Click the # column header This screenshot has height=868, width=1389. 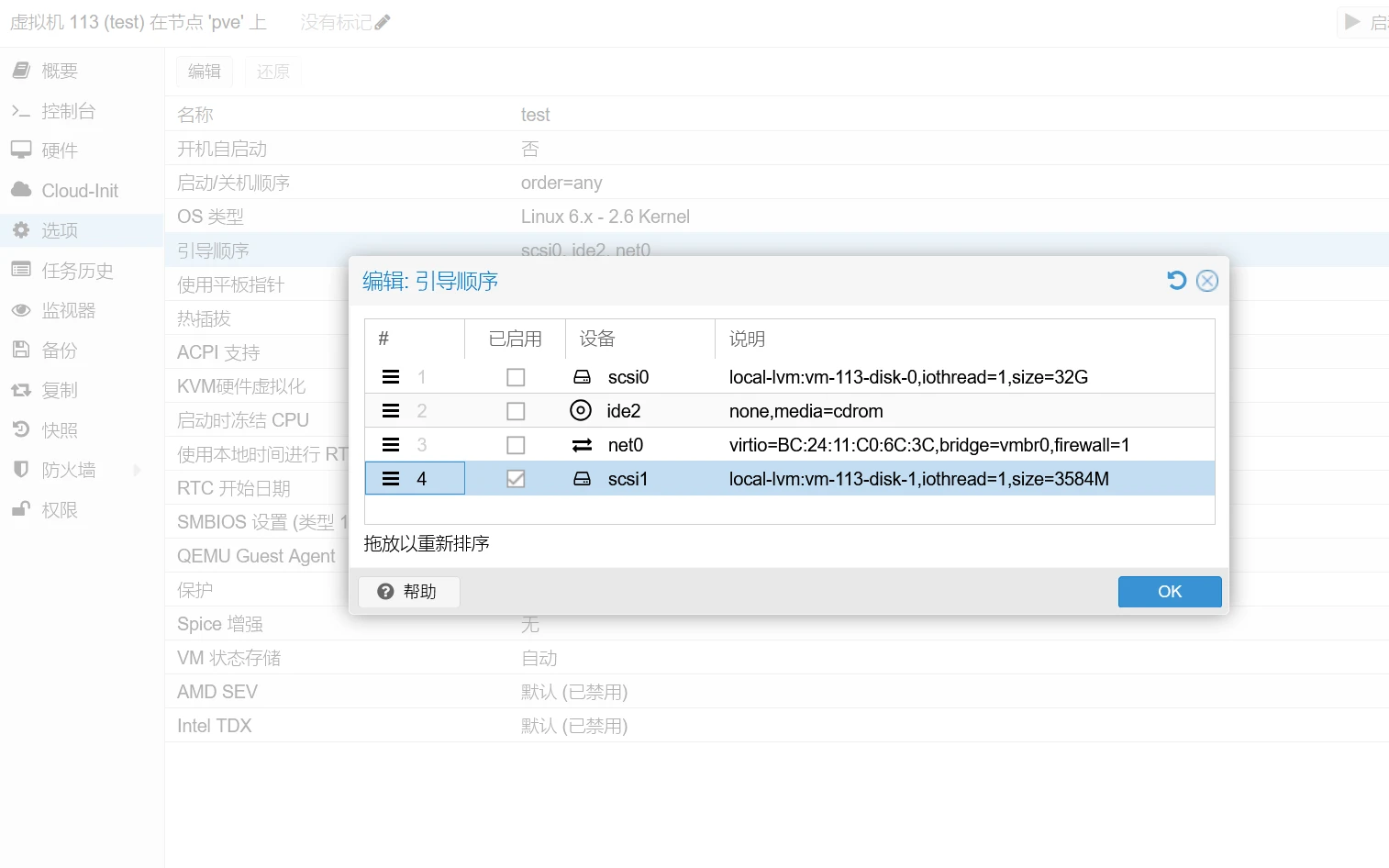(415, 339)
